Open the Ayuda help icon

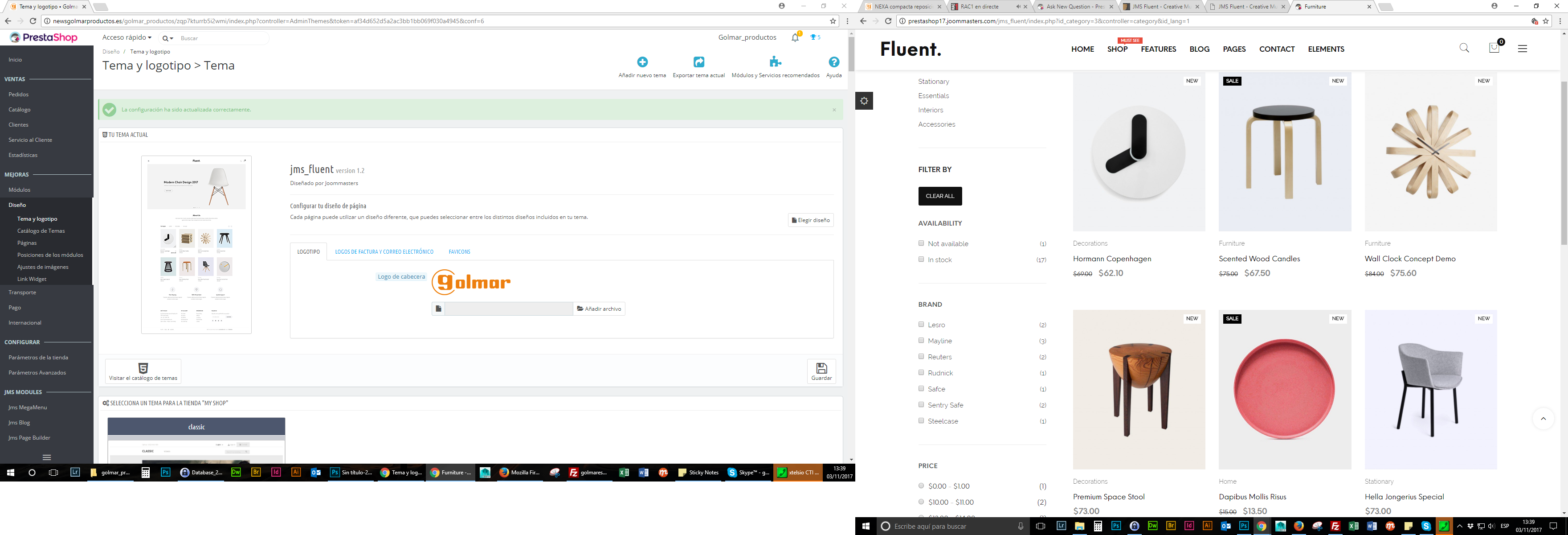[833, 62]
